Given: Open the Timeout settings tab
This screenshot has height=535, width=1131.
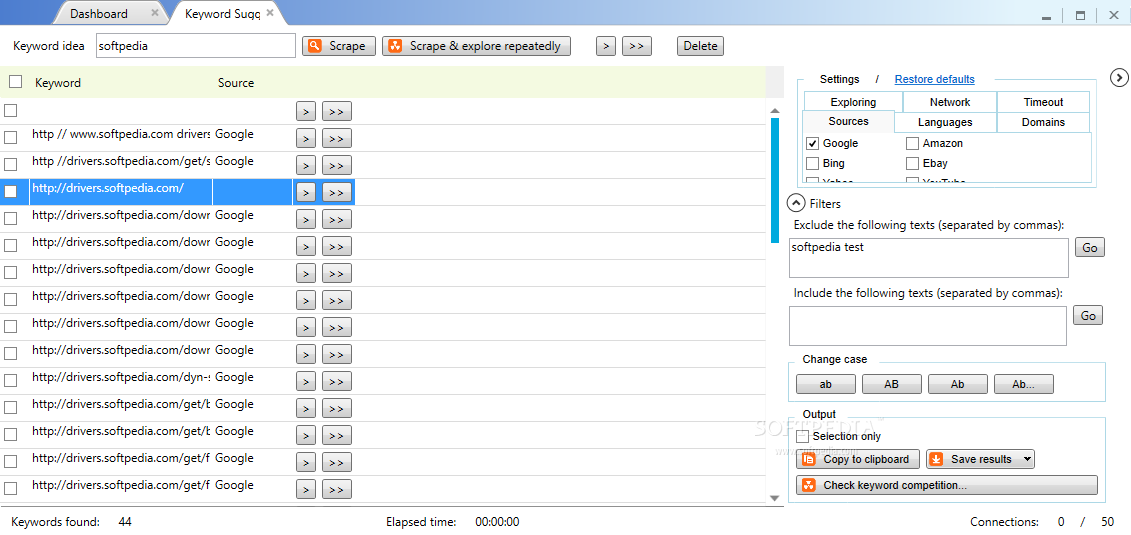Looking at the screenshot, I should [x=1043, y=102].
